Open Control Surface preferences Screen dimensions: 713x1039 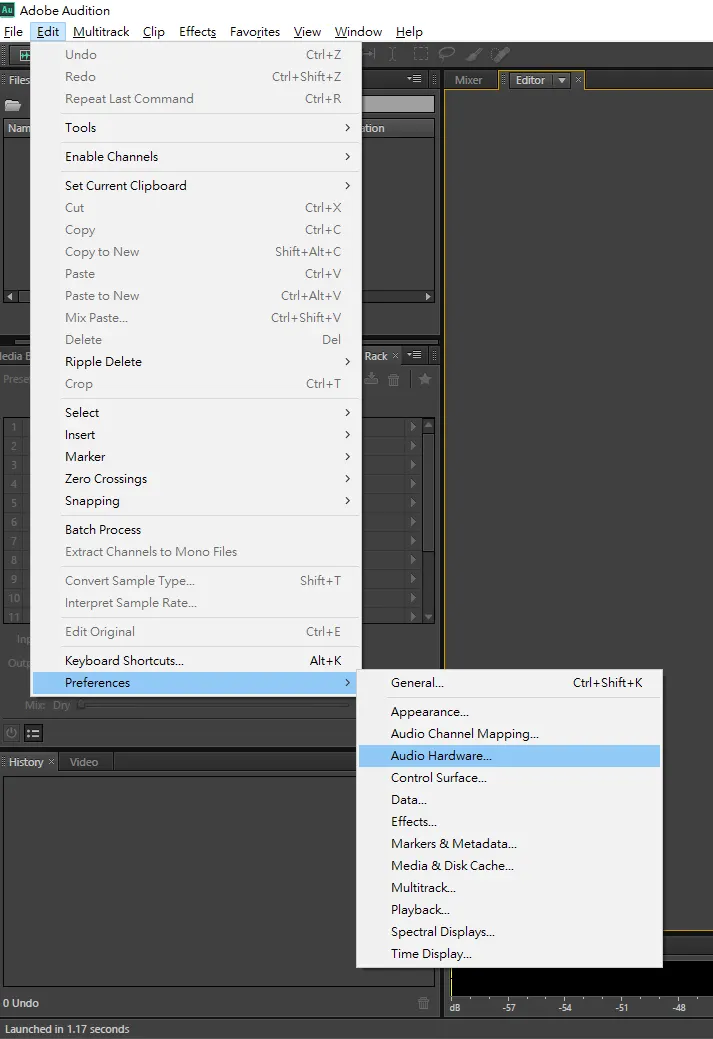[x=509, y=778]
